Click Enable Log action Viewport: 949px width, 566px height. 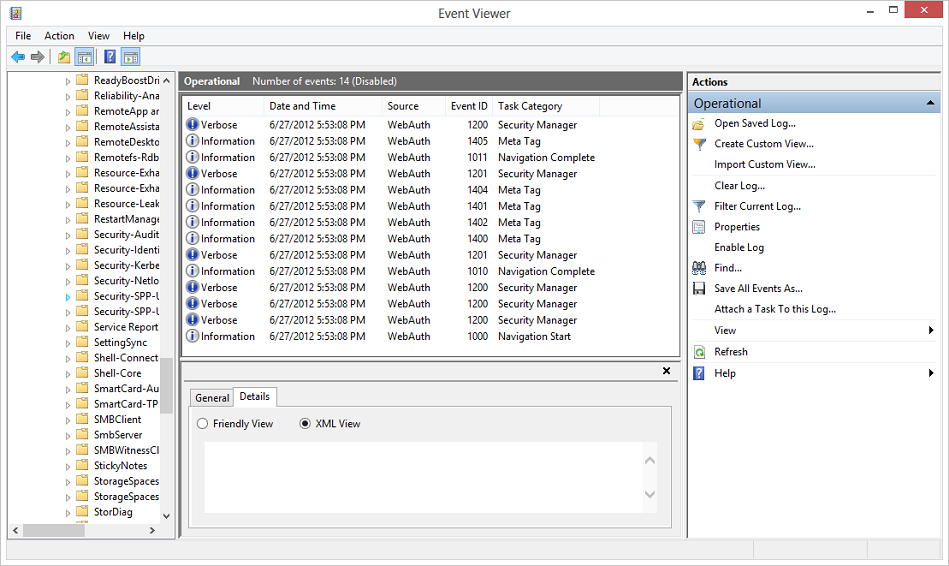point(739,248)
